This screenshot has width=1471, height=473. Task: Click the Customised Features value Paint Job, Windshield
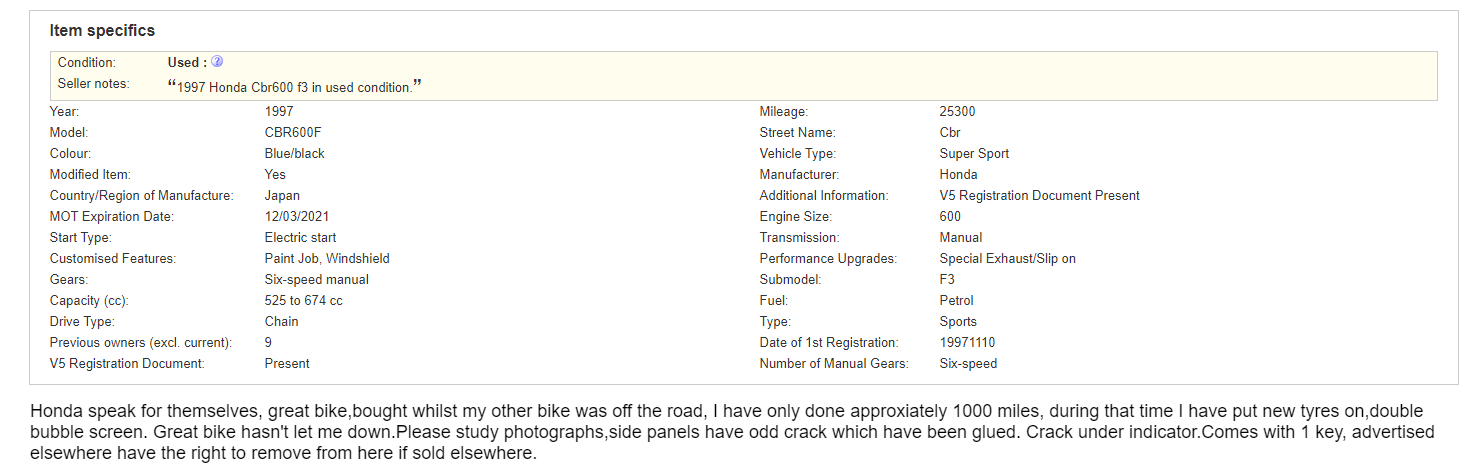(x=327, y=259)
